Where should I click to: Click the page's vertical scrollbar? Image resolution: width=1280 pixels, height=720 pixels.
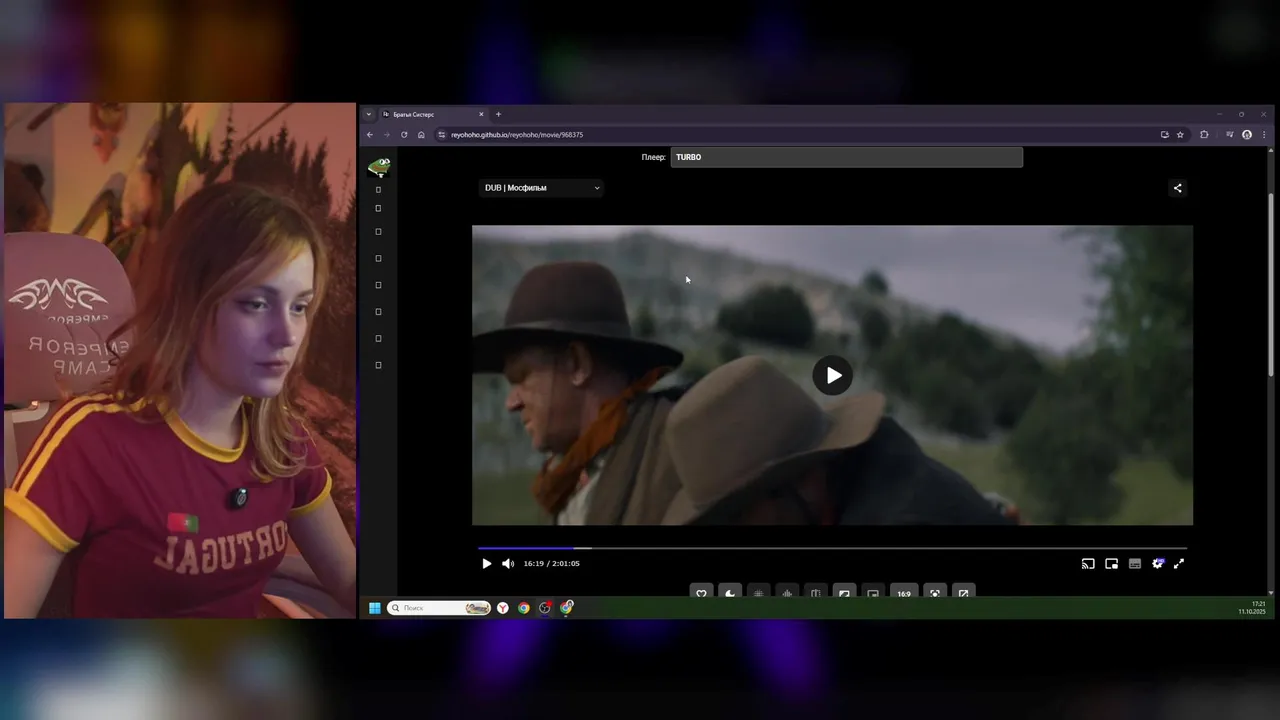[x=1271, y=283]
